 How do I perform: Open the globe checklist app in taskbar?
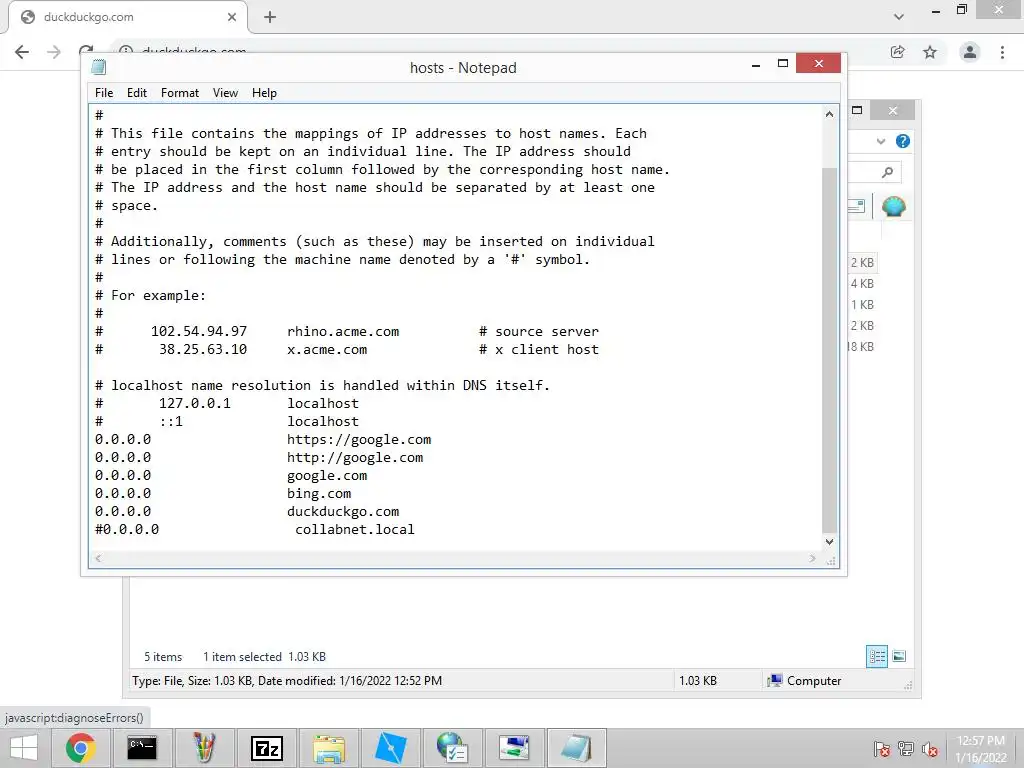click(x=452, y=748)
